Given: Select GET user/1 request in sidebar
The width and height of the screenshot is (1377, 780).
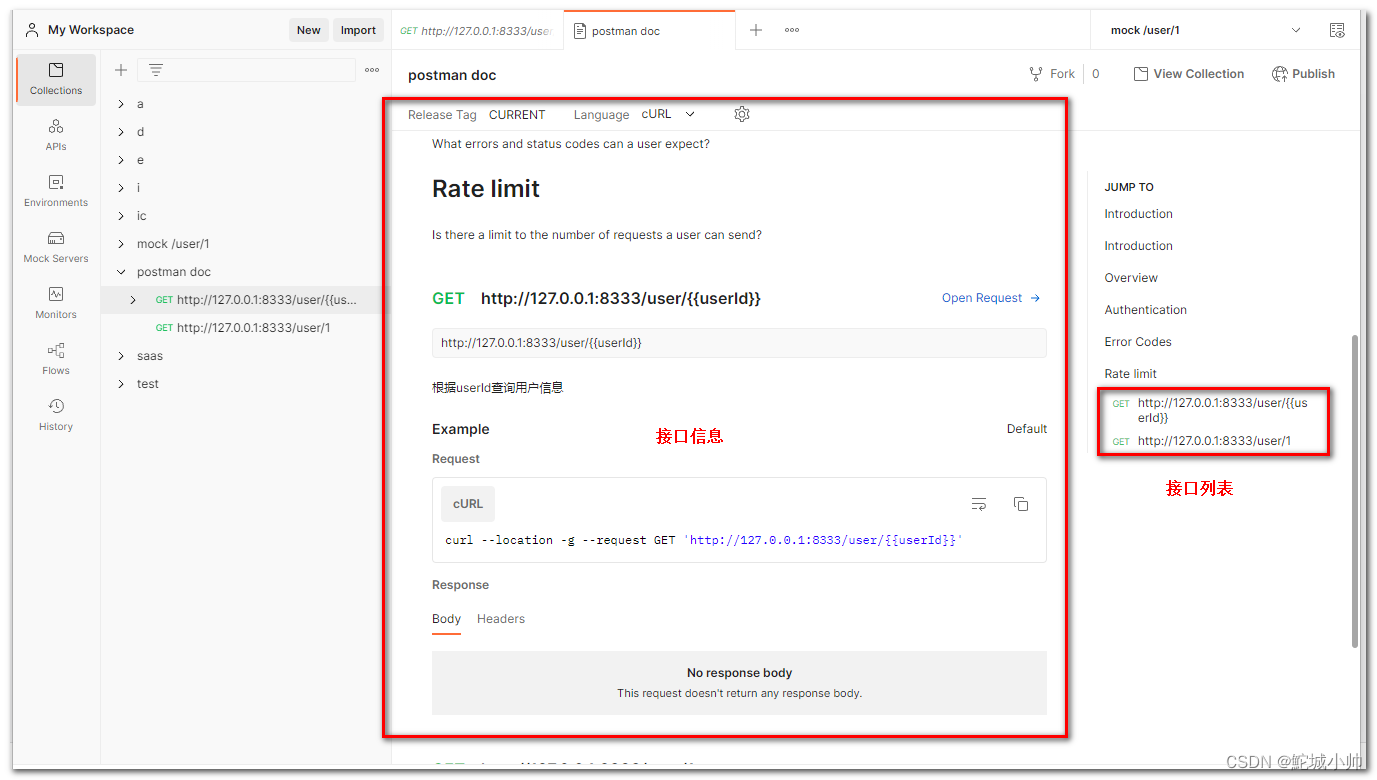Looking at the screenshot, I should tap(243, 328).
